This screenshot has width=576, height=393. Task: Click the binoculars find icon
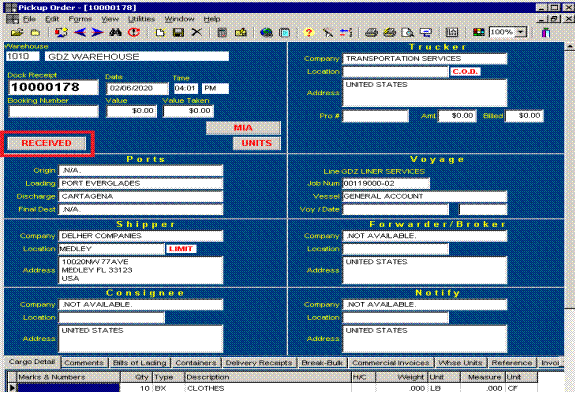(x=115, y=33)
